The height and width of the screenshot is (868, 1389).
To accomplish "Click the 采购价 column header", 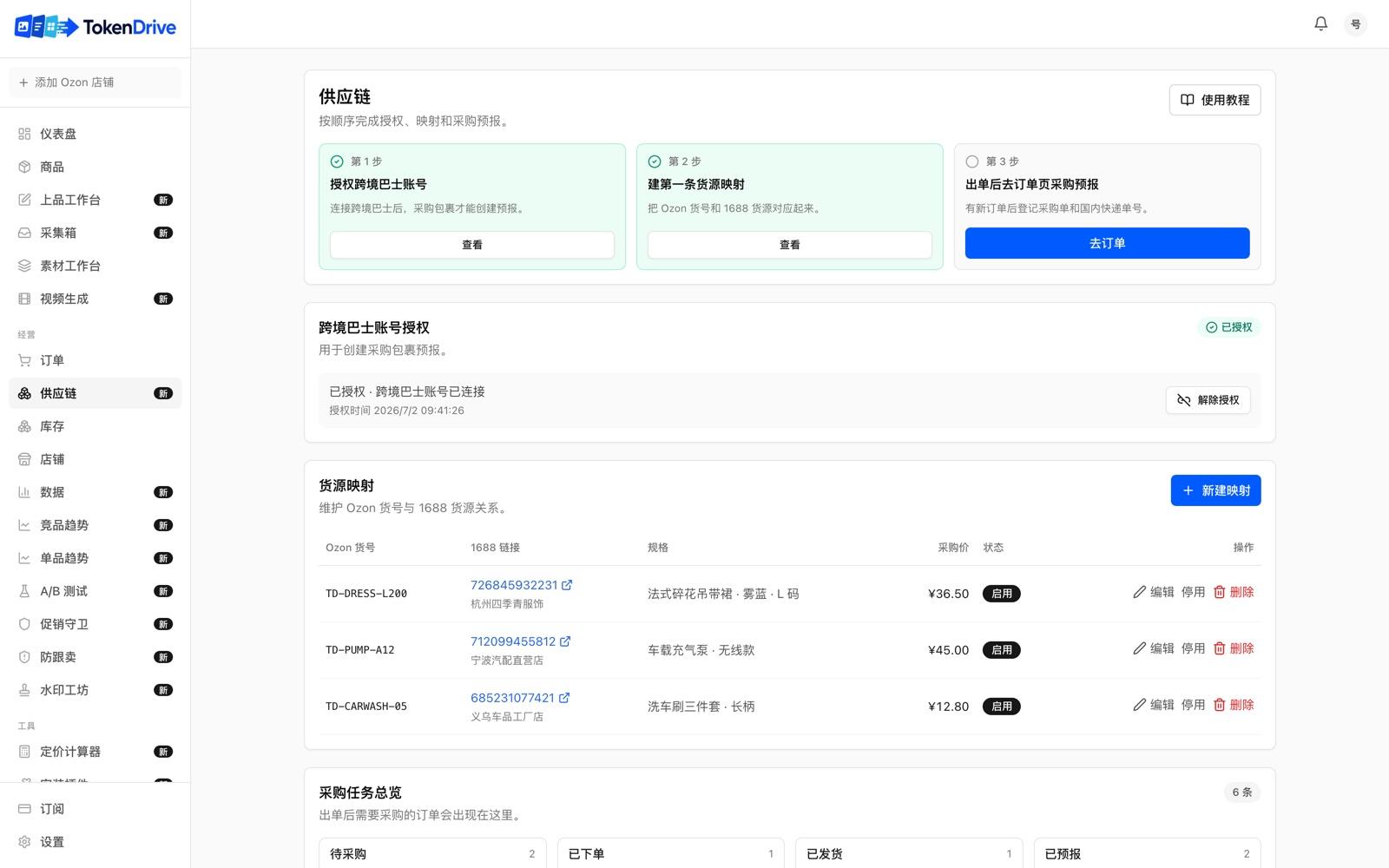I will click(953, 548).
